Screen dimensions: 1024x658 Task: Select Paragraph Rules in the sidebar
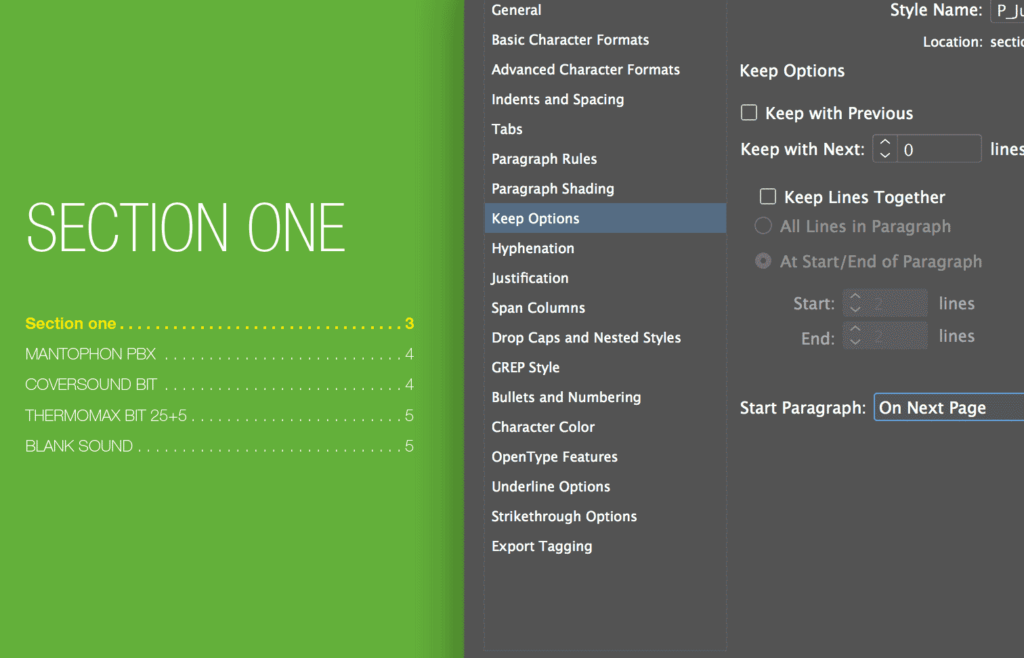click(544, 158)
